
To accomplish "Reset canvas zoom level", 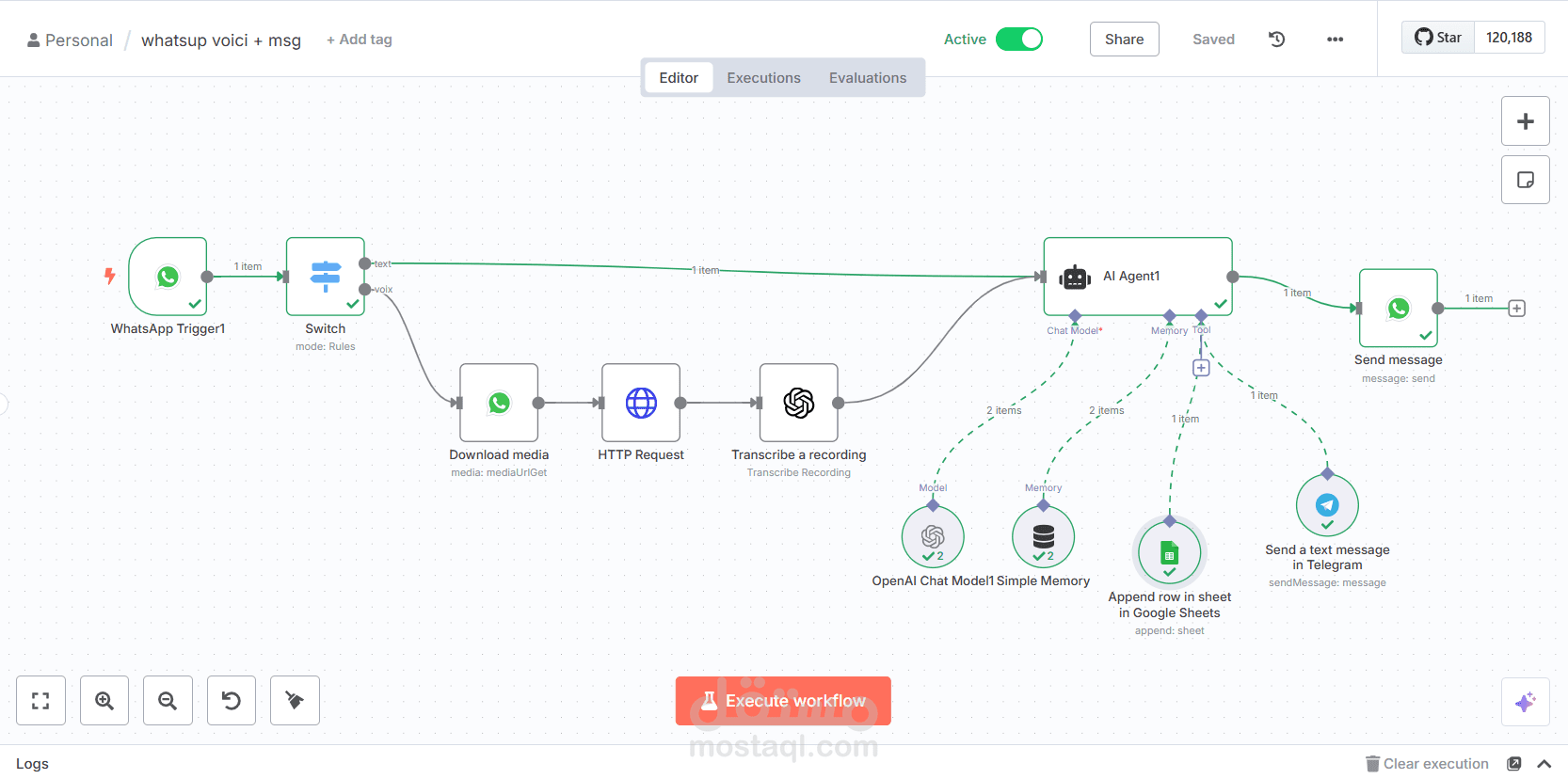I will tap(232, 700).
